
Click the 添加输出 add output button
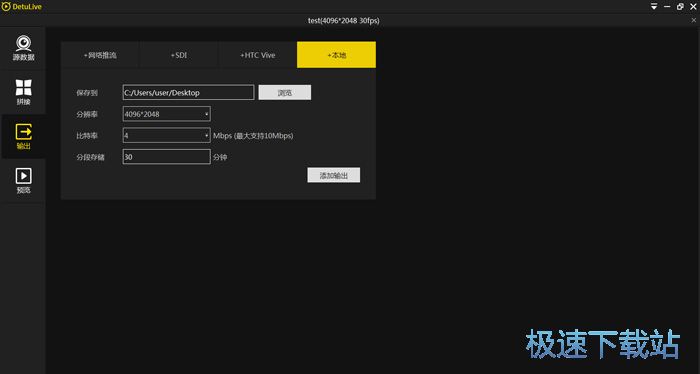(333, 175)
